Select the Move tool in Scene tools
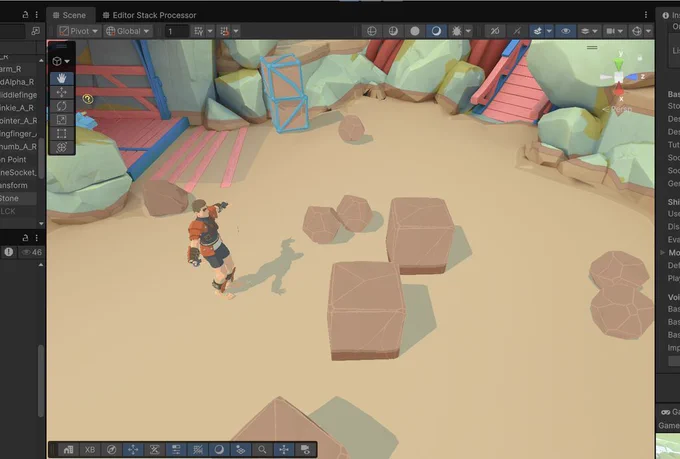The height and width of the screenshot is (459, 680). (62, 92)
